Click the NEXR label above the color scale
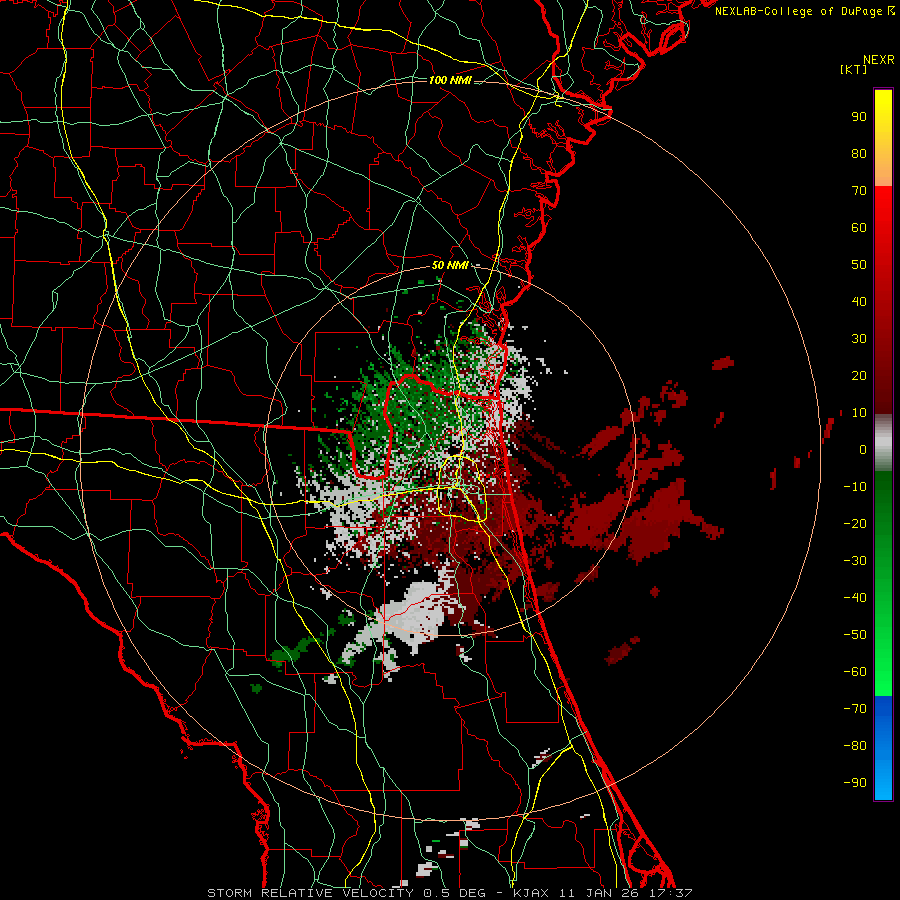 (878, 60)
